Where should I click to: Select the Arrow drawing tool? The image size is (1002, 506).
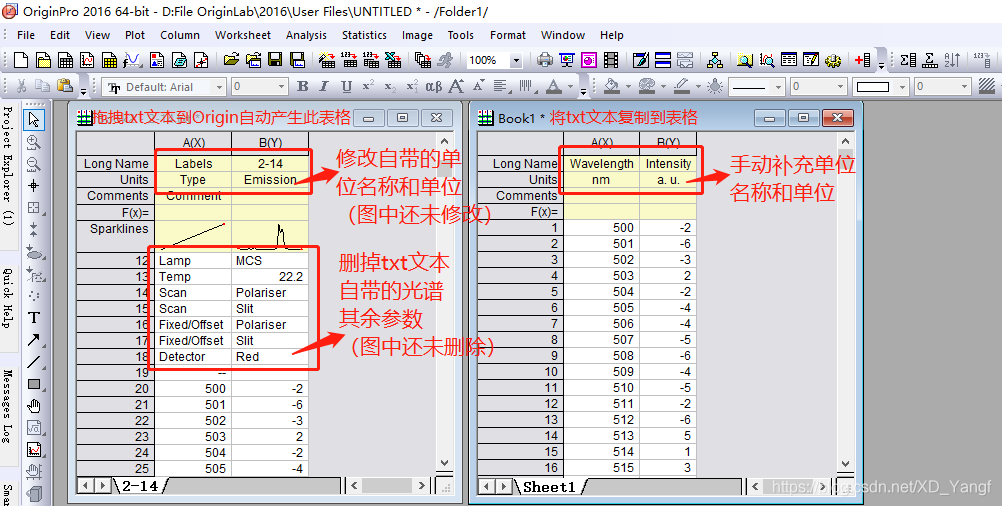(34, 340)
